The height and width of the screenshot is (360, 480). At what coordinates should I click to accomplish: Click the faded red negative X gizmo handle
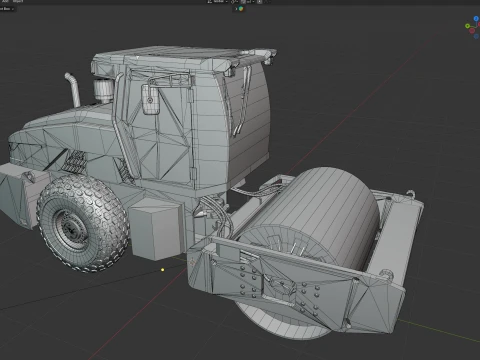coord(472,31)
